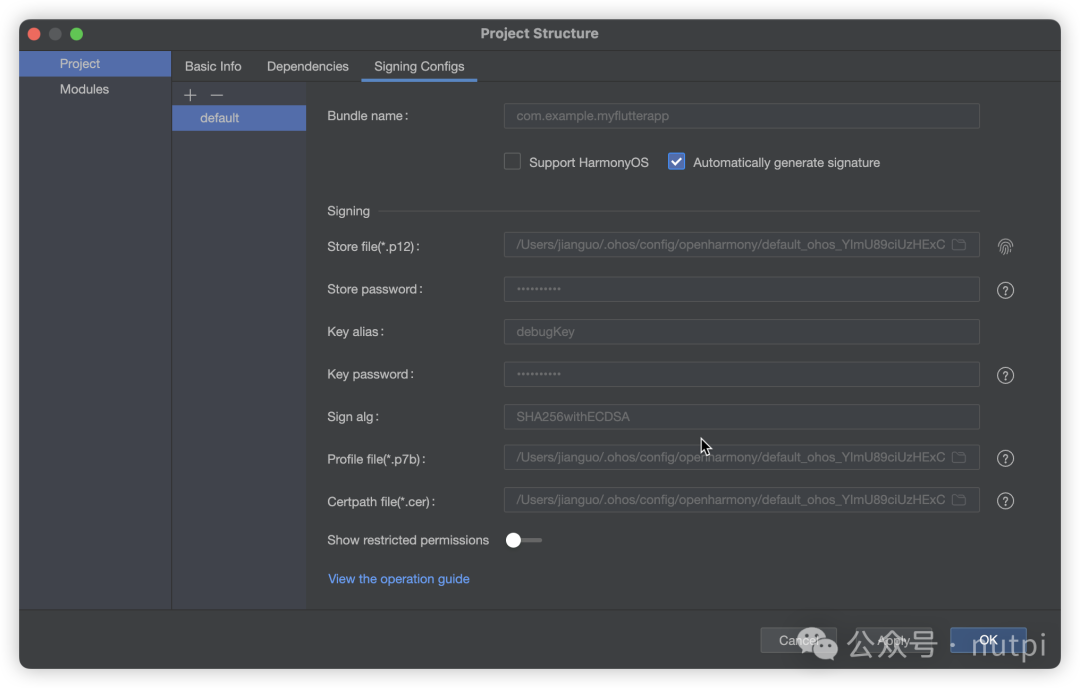Image resolution: width=1080 pixels, height=688 pixels.
Task: Browse folder icon in Profile file field
Action: click(x=959, y=458)
